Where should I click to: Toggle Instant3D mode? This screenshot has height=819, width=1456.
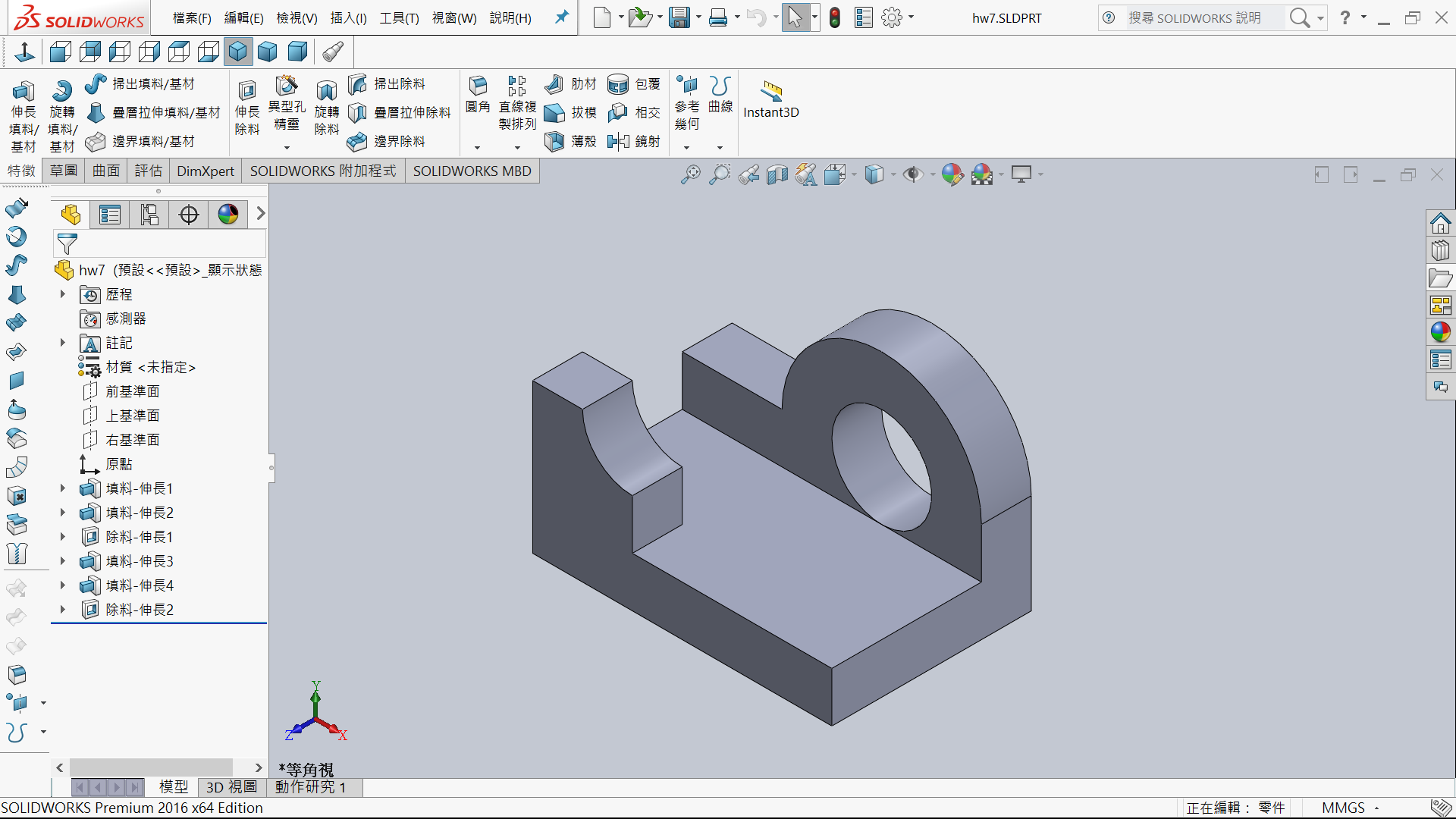click(x=771, y=92)
